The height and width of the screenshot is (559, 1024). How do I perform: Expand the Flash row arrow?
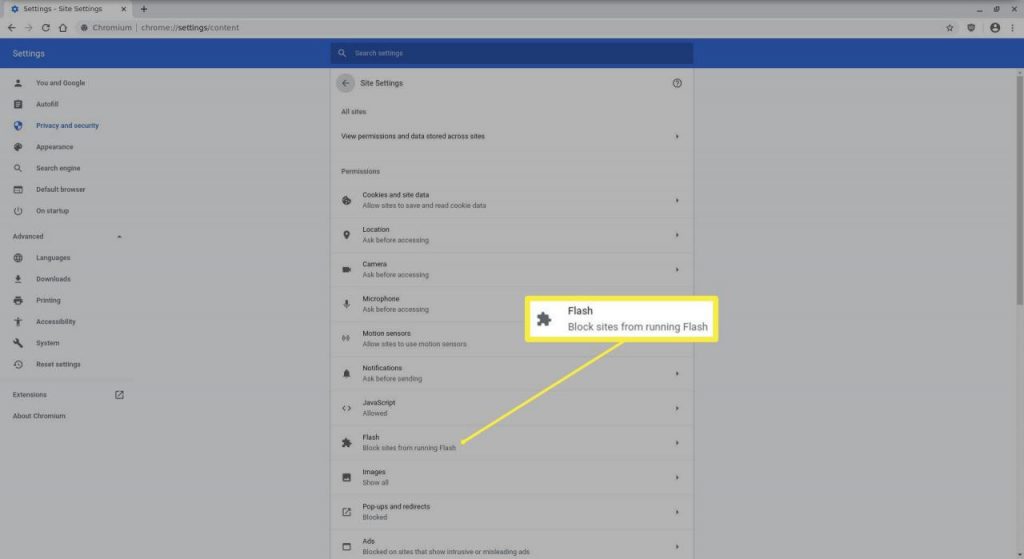click(x=677, y=443)
